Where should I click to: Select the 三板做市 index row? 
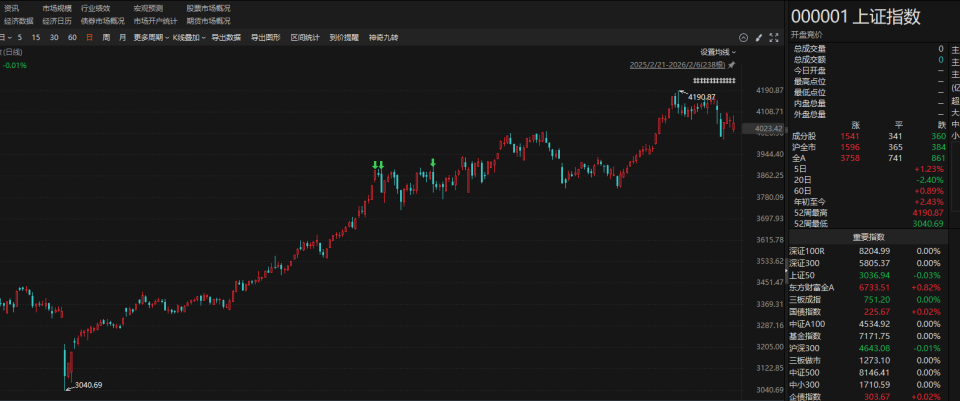869,360
